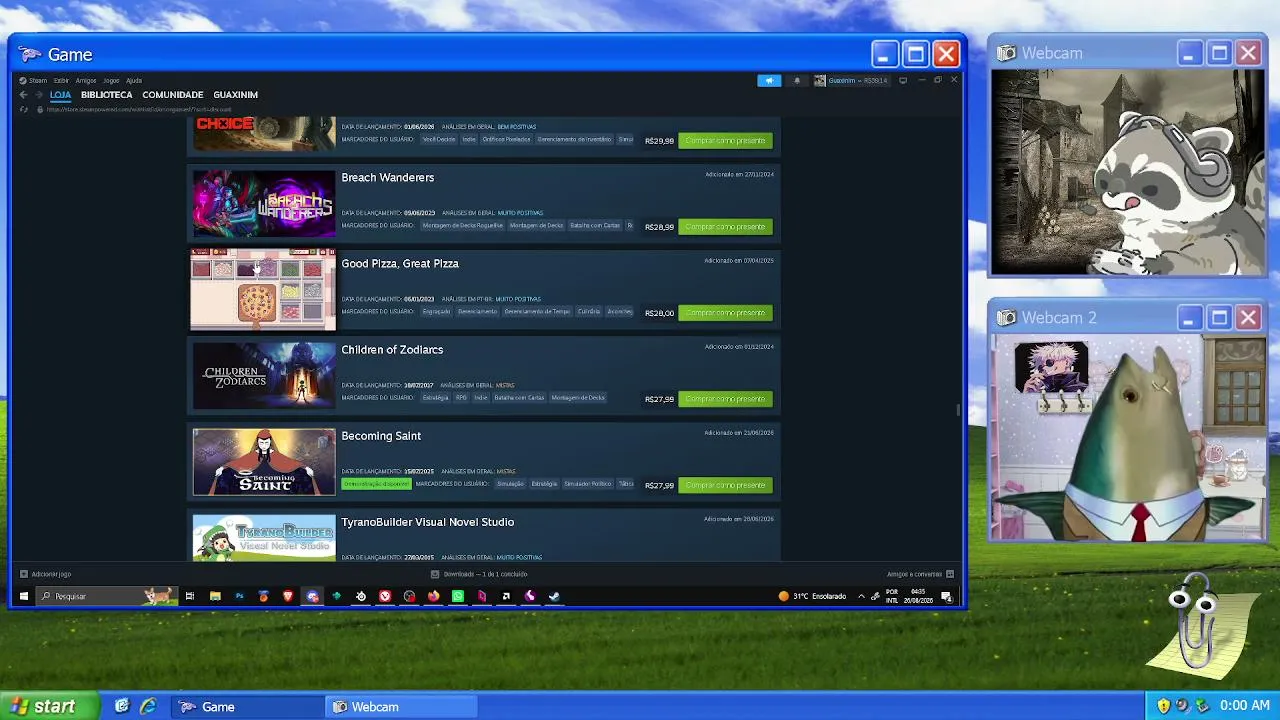Open the Steam menu
The width and height of the screenshot is (1280, 720).
point(38,80)
